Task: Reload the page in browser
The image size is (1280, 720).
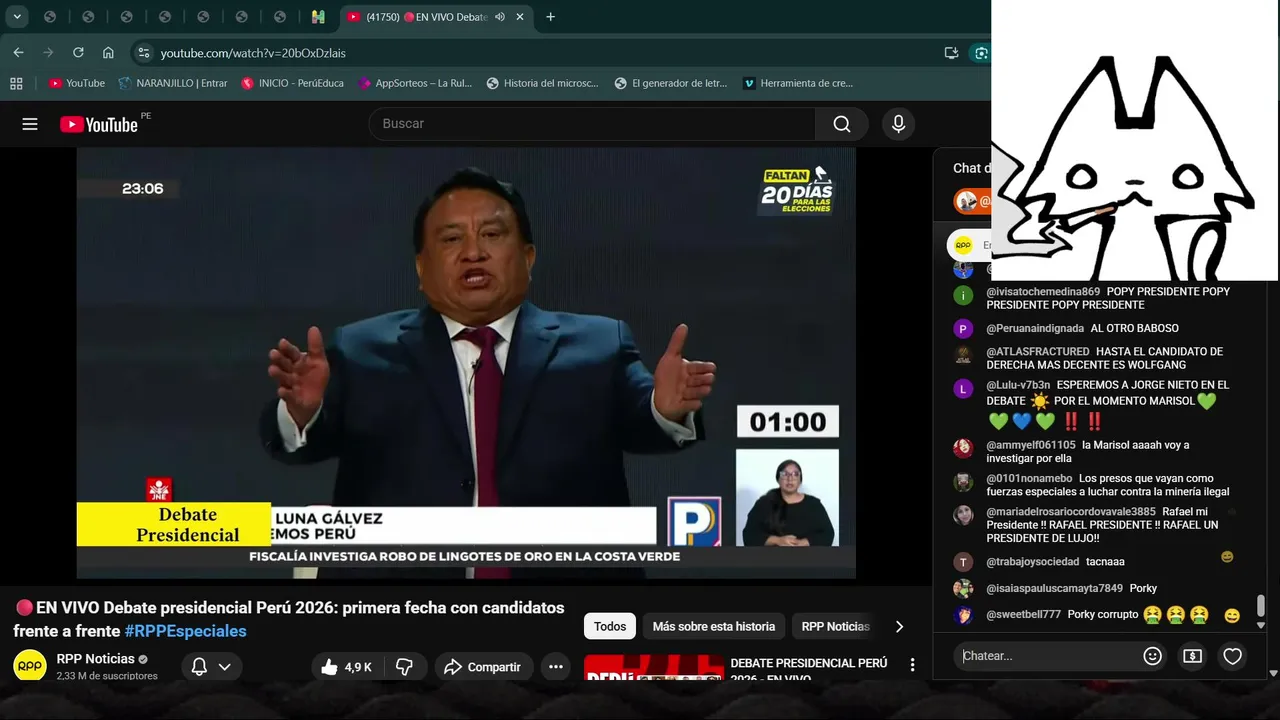Action: click(x=78, y=53)
